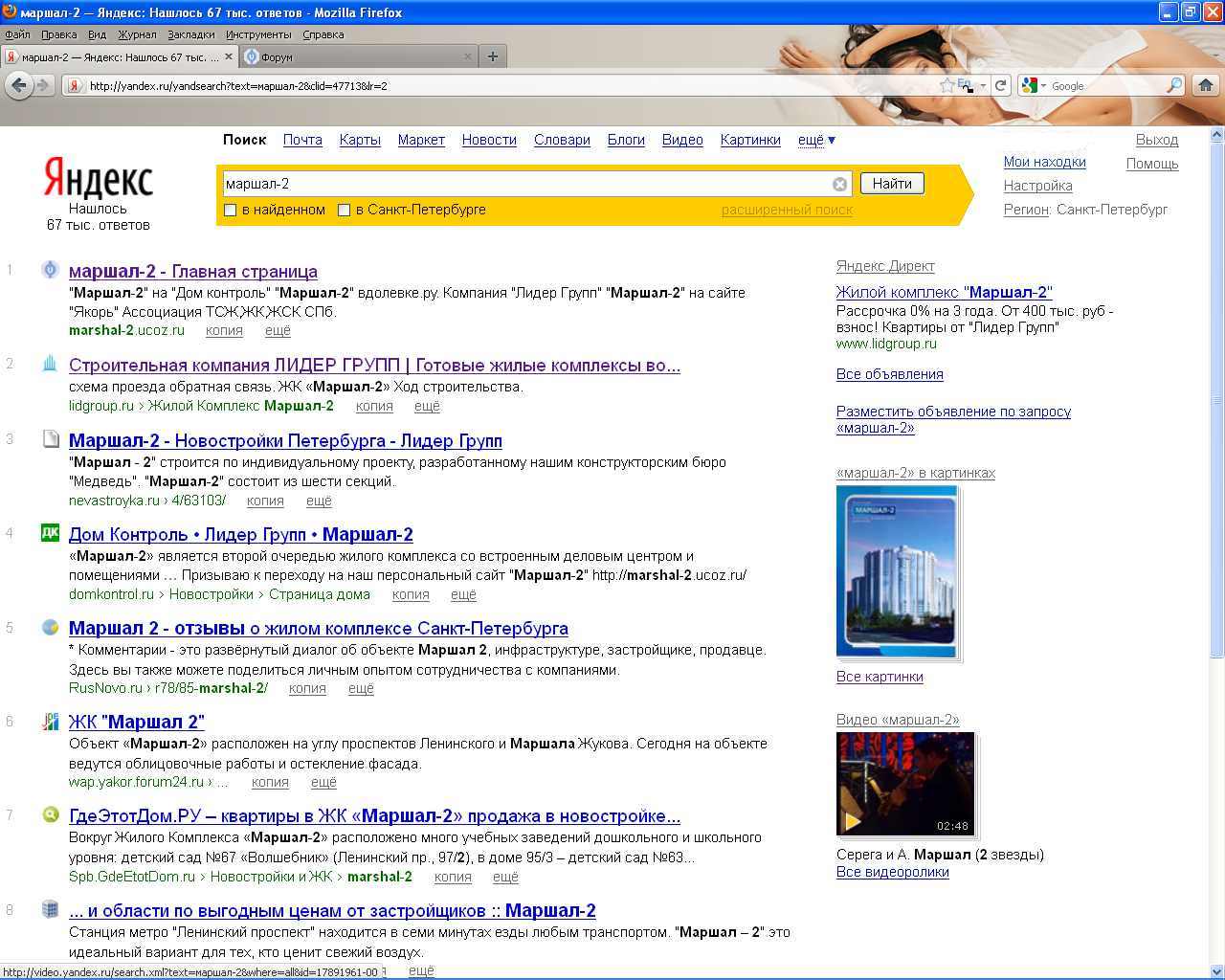The image size is (1225, 980).
Task: Click the Firefox back arrow button
Action: (x=18, y=85)
